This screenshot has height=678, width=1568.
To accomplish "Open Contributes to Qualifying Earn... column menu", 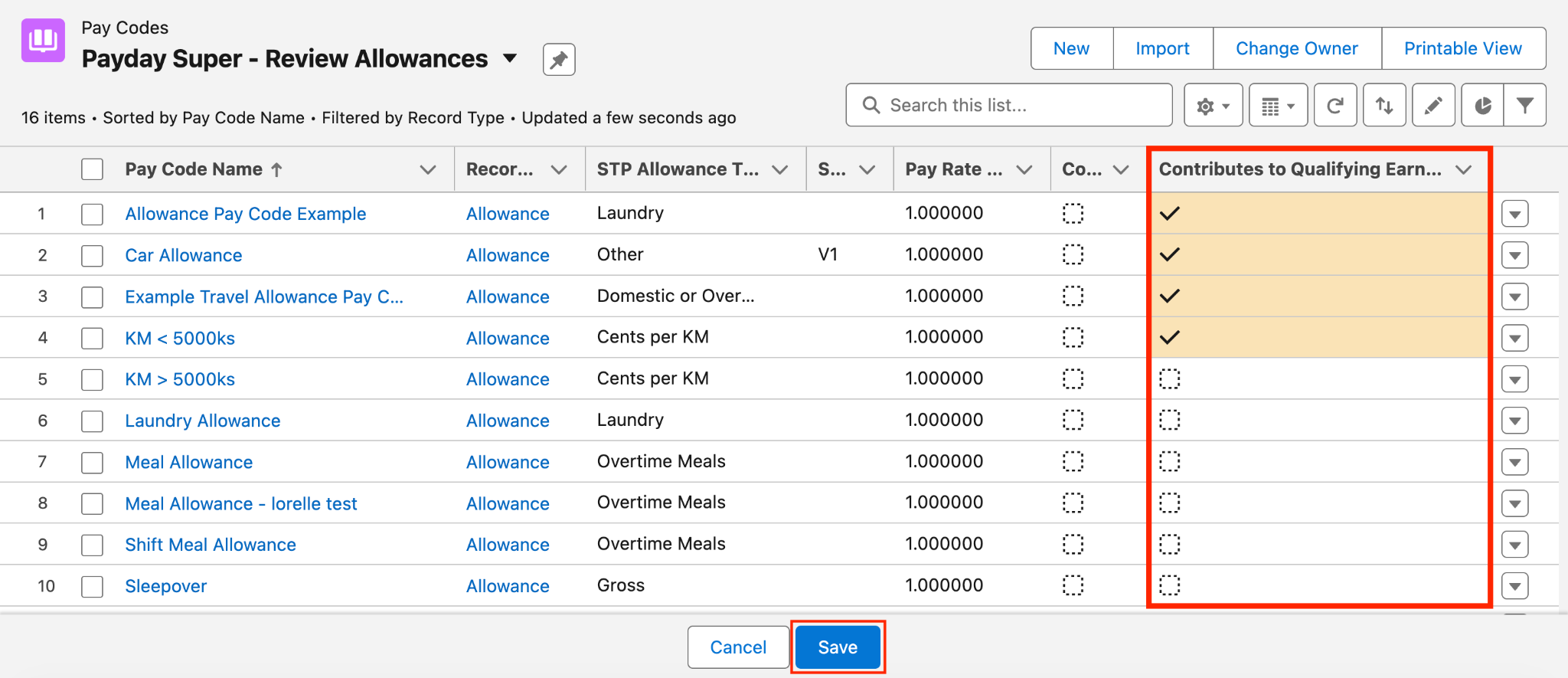I will click(1464, 169).
